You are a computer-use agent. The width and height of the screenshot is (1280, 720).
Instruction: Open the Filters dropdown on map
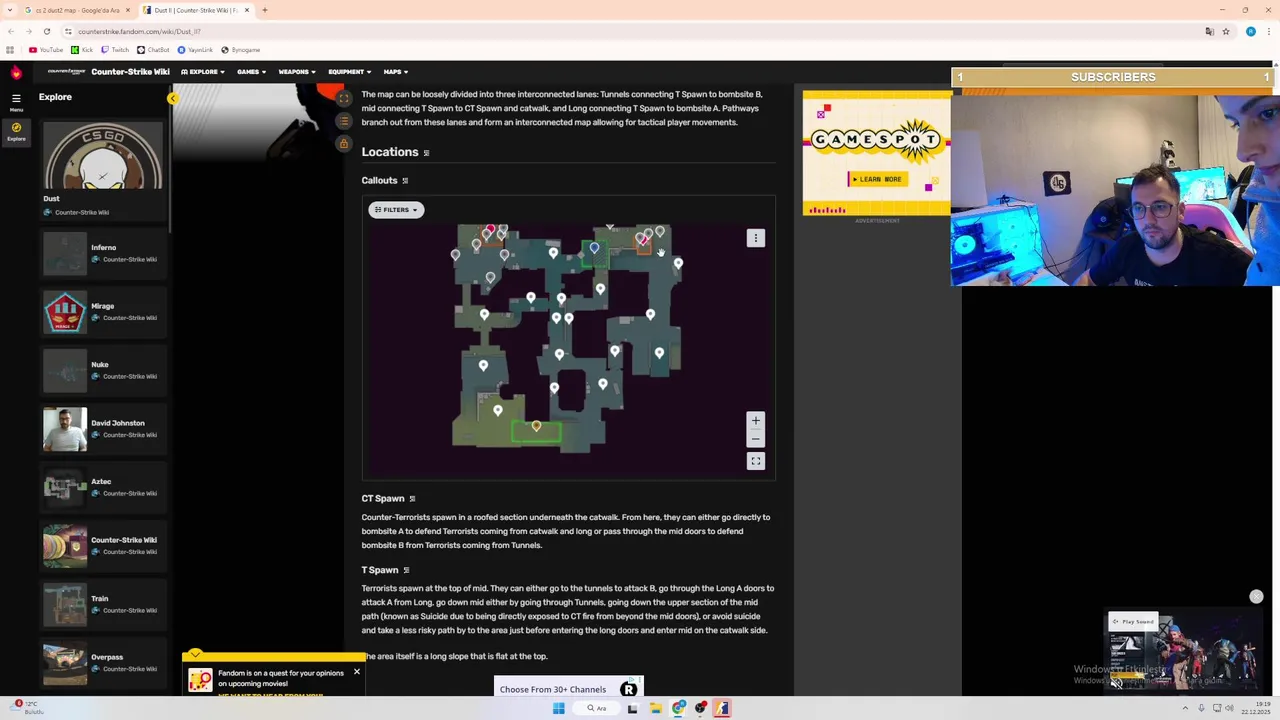pos(396,210)
